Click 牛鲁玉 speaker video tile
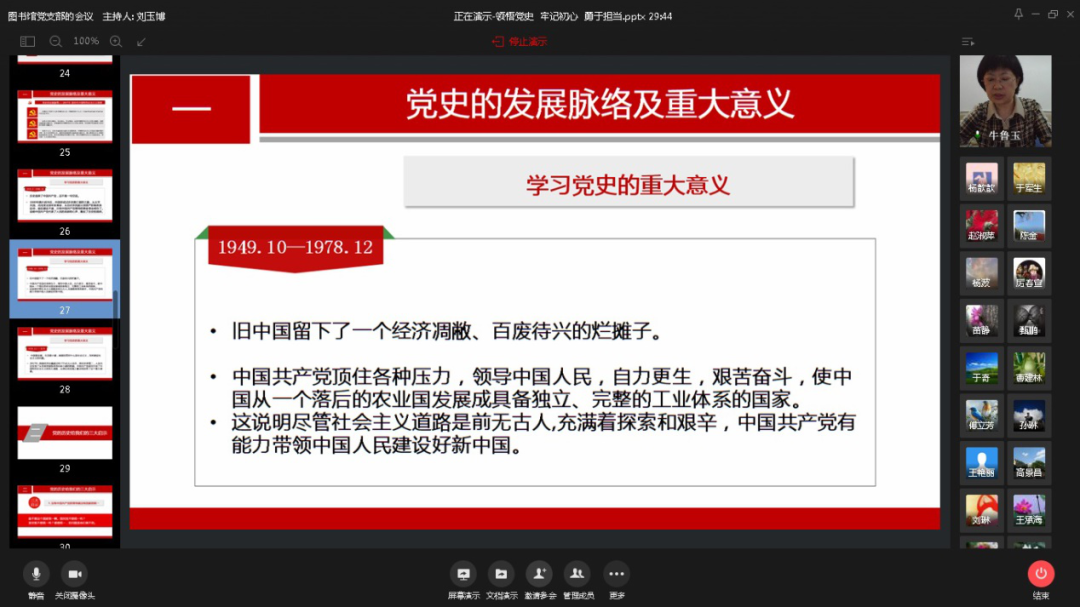Screen dimensions: 1080x607 (x=1005, y=101)
